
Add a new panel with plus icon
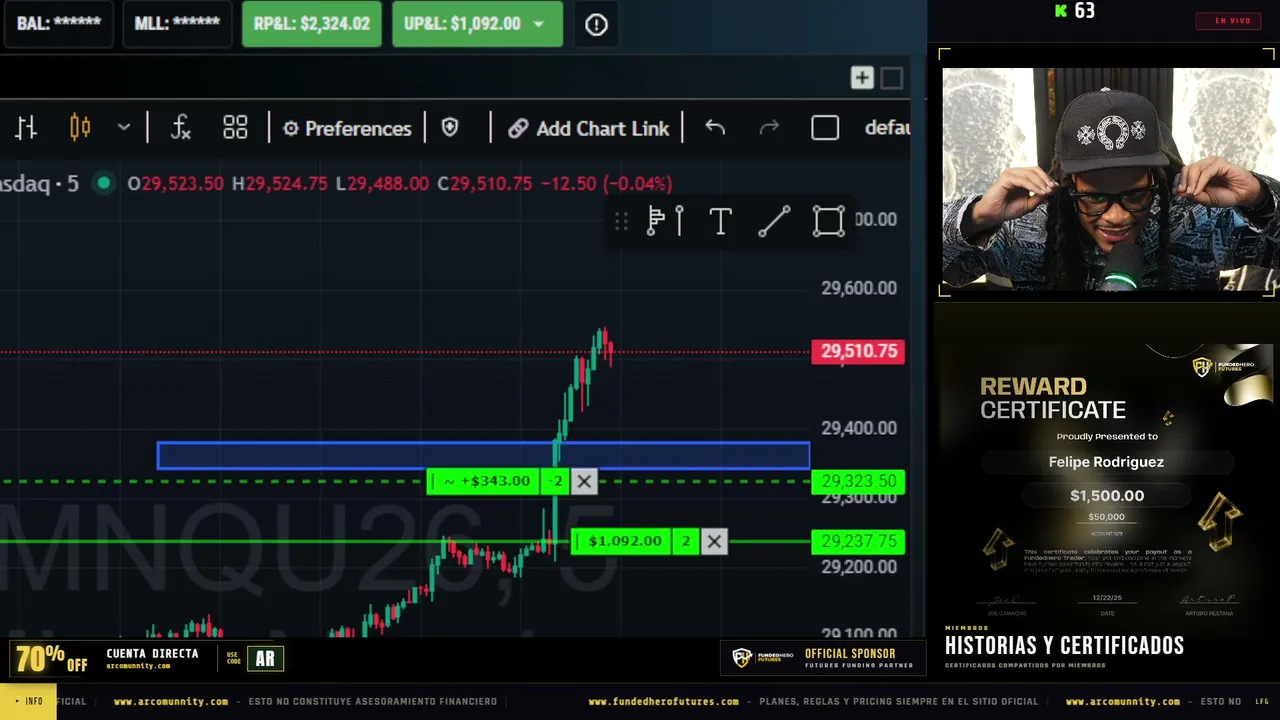(862, 78)
